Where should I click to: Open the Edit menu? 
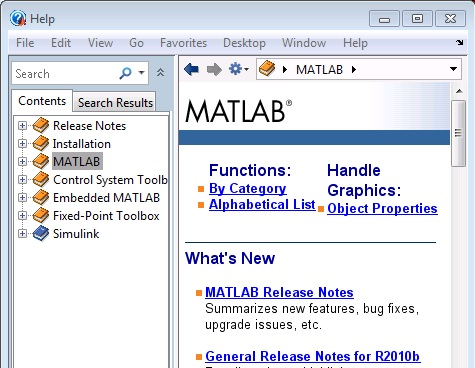[61, 43]
